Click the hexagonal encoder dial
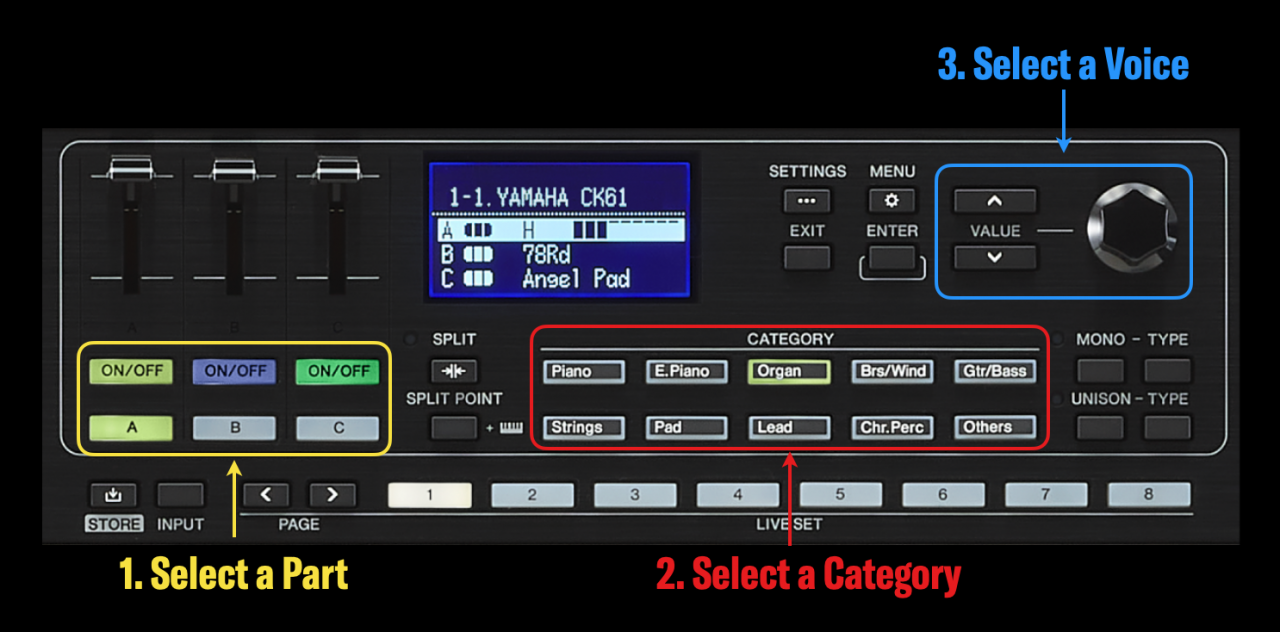1280x632 pixels. (1133, 229)
